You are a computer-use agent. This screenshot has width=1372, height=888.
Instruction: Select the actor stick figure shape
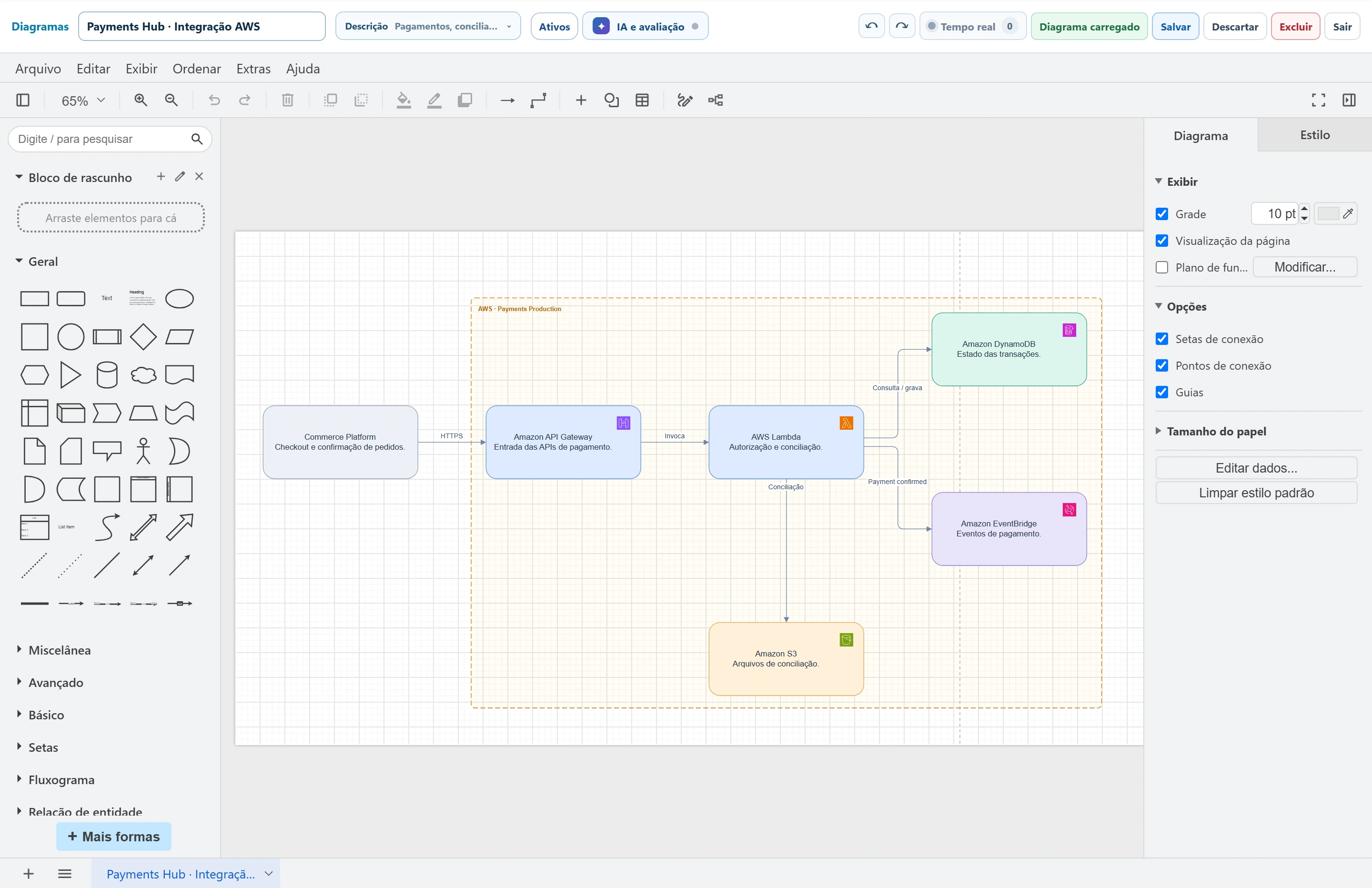(x=143, y=451)
